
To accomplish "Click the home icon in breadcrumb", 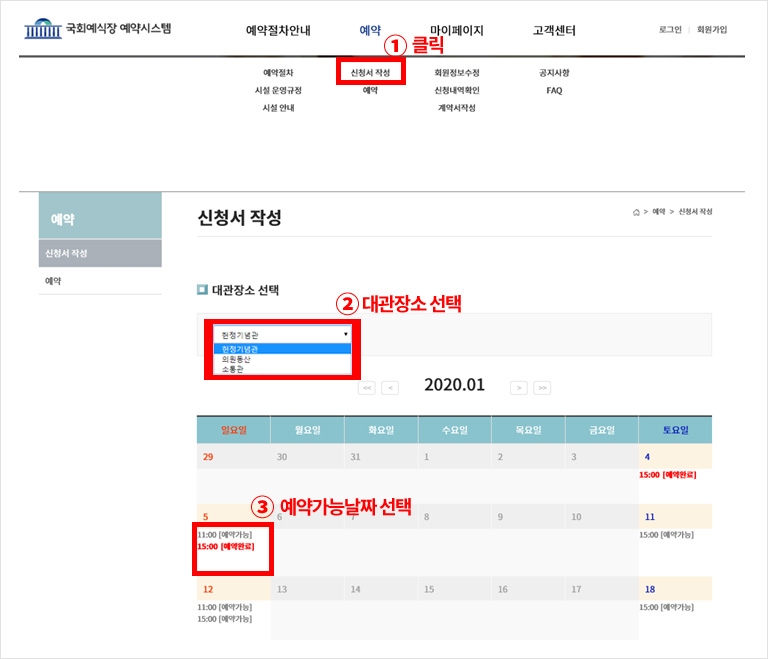I will pos(636,212).
